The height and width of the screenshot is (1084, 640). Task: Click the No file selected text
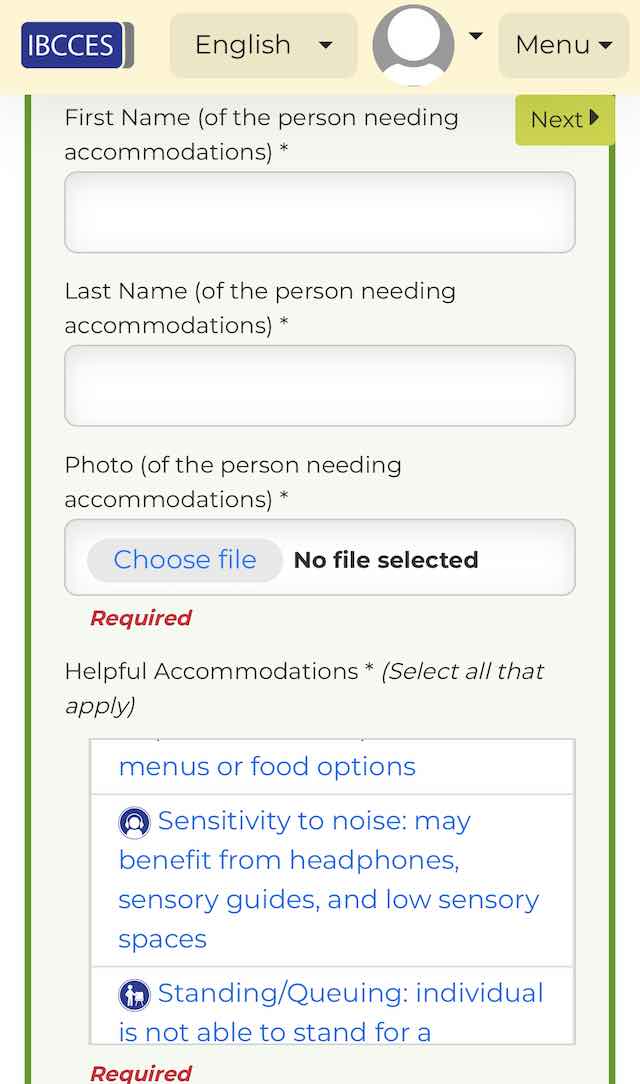click(386, 559)
